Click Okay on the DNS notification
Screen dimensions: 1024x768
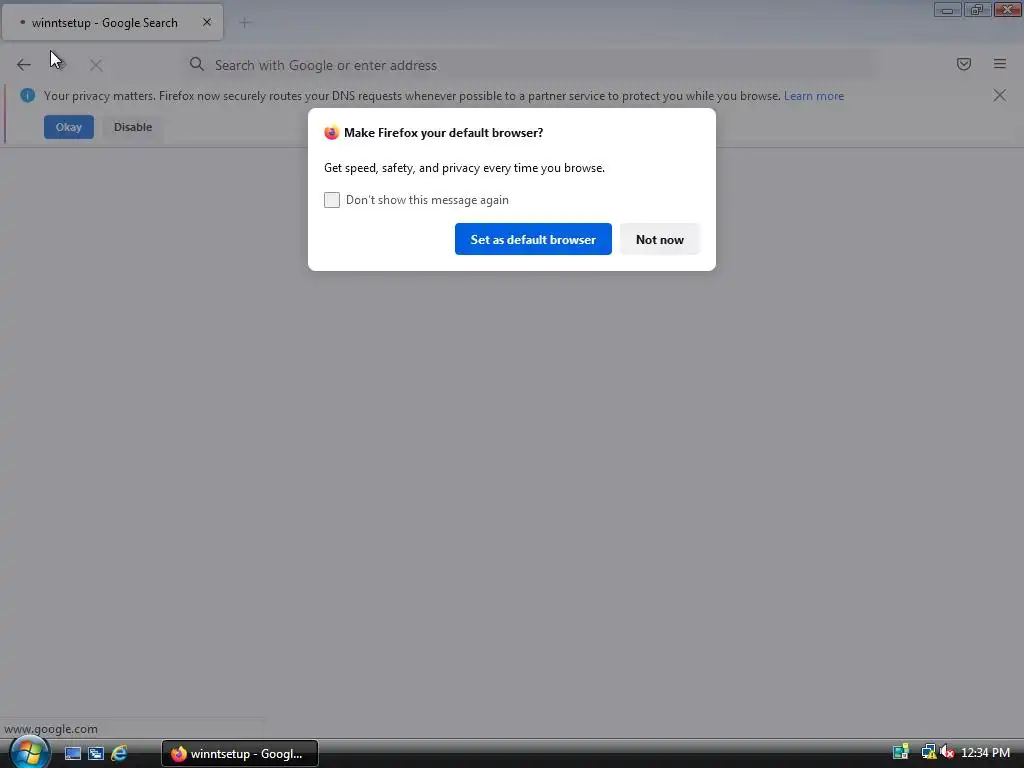click(x=69, y=127)
